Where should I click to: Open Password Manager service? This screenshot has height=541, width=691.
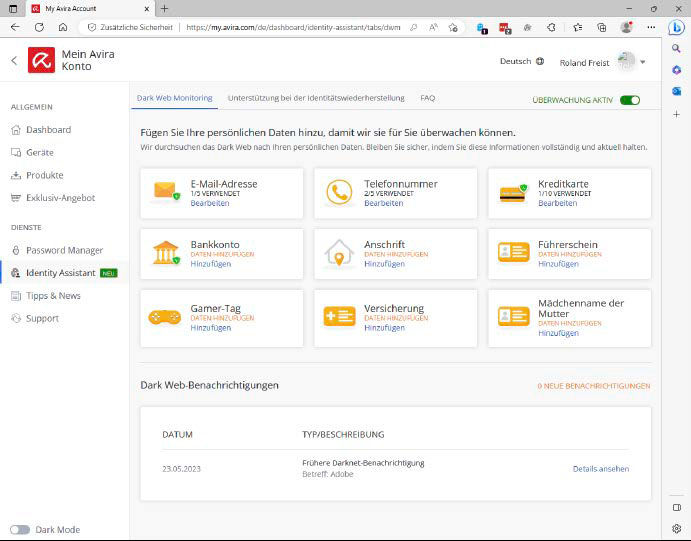64,250
